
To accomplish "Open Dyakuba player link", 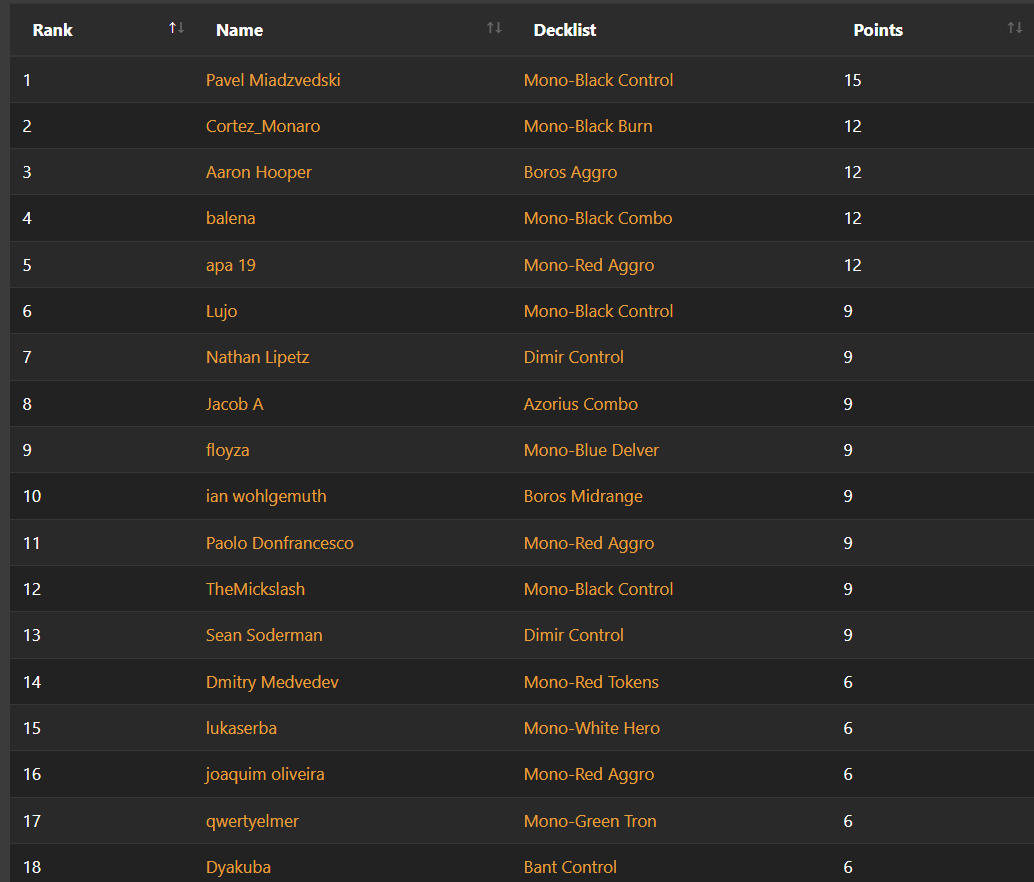I will click(238, 867).
